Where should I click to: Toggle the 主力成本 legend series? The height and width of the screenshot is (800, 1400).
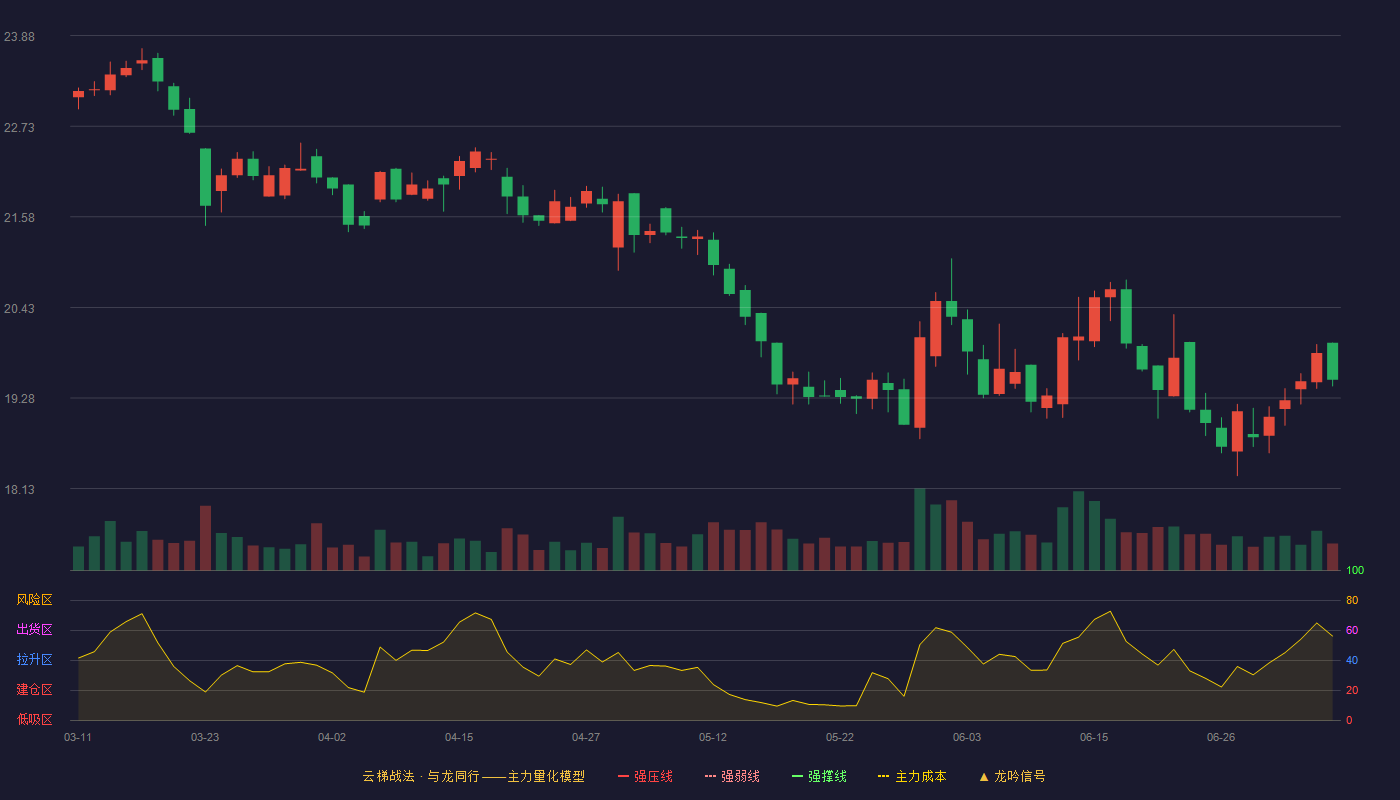tap(912, 776)
